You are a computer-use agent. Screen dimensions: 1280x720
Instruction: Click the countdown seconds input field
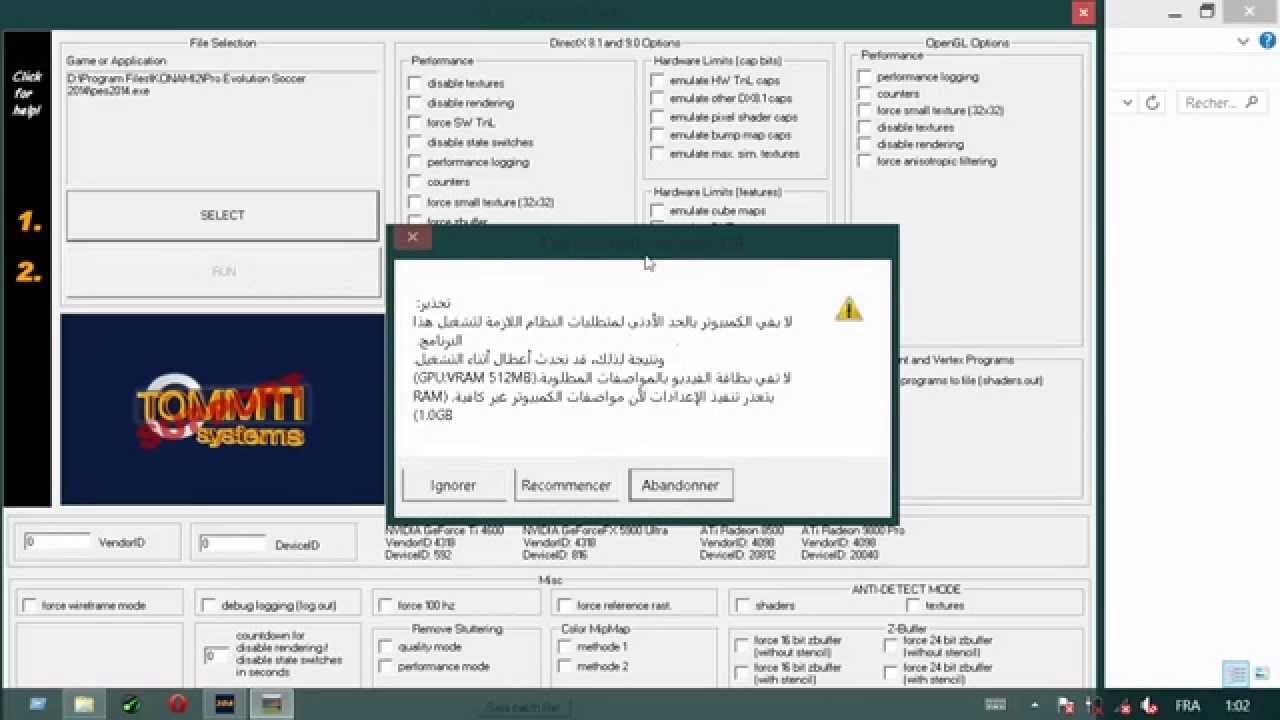pos(216,656)
